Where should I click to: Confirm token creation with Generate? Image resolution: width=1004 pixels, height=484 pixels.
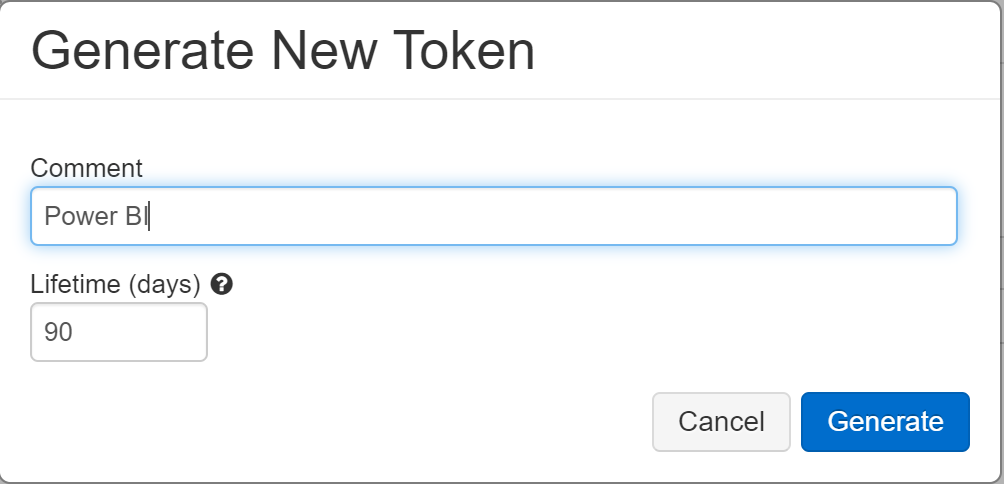[x=885, y=422]
